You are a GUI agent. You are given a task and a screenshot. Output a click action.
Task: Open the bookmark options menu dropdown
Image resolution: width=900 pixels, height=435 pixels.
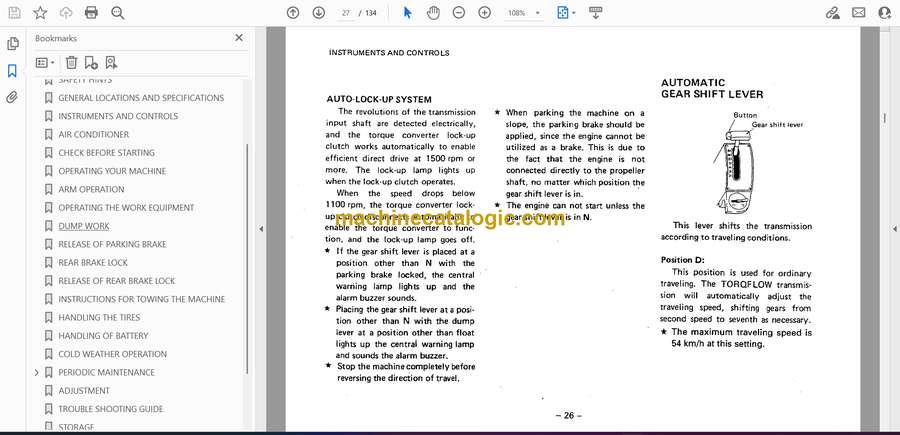pos(45,63)
